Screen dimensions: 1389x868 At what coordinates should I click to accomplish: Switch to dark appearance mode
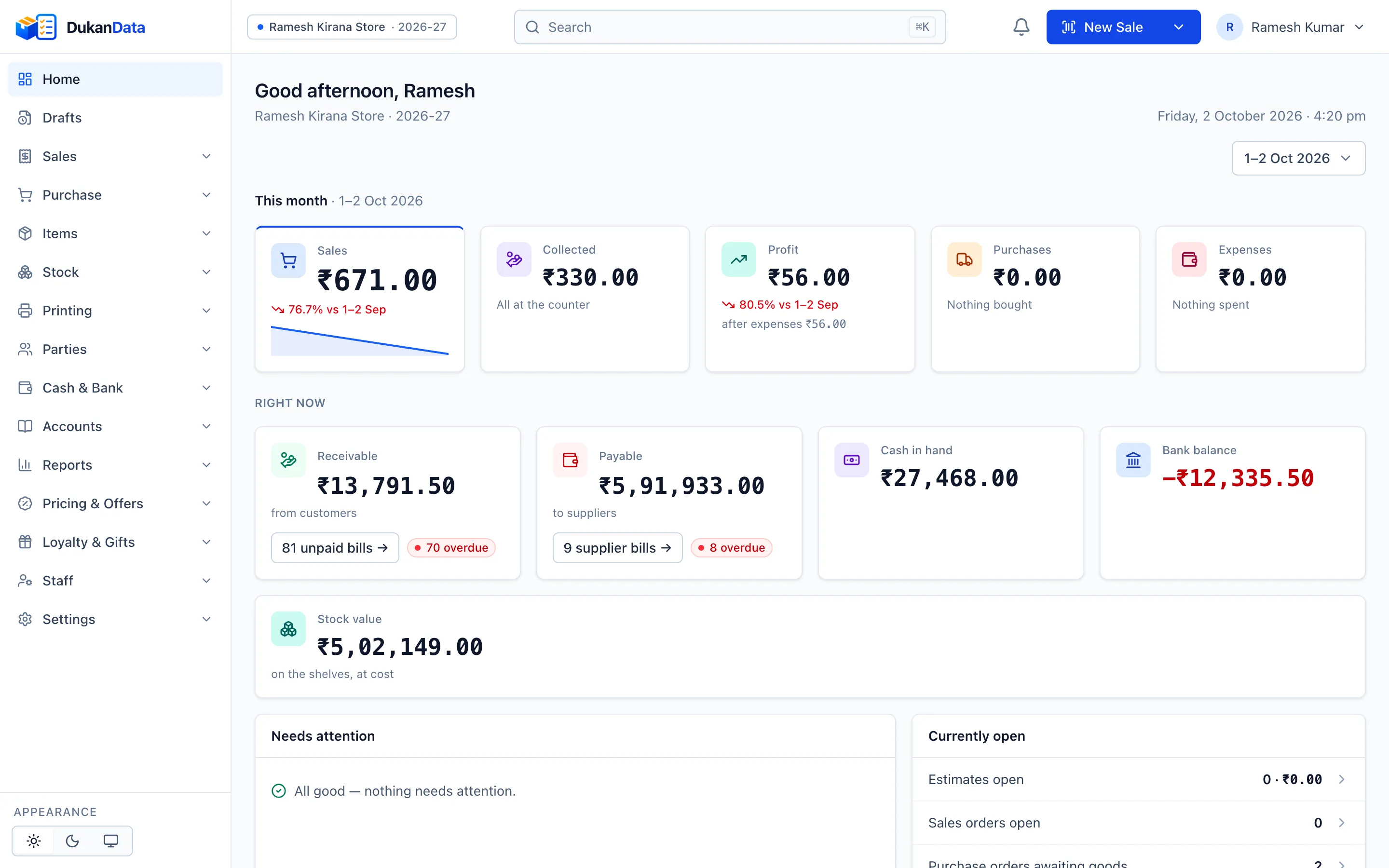click(x=72, y=841)
